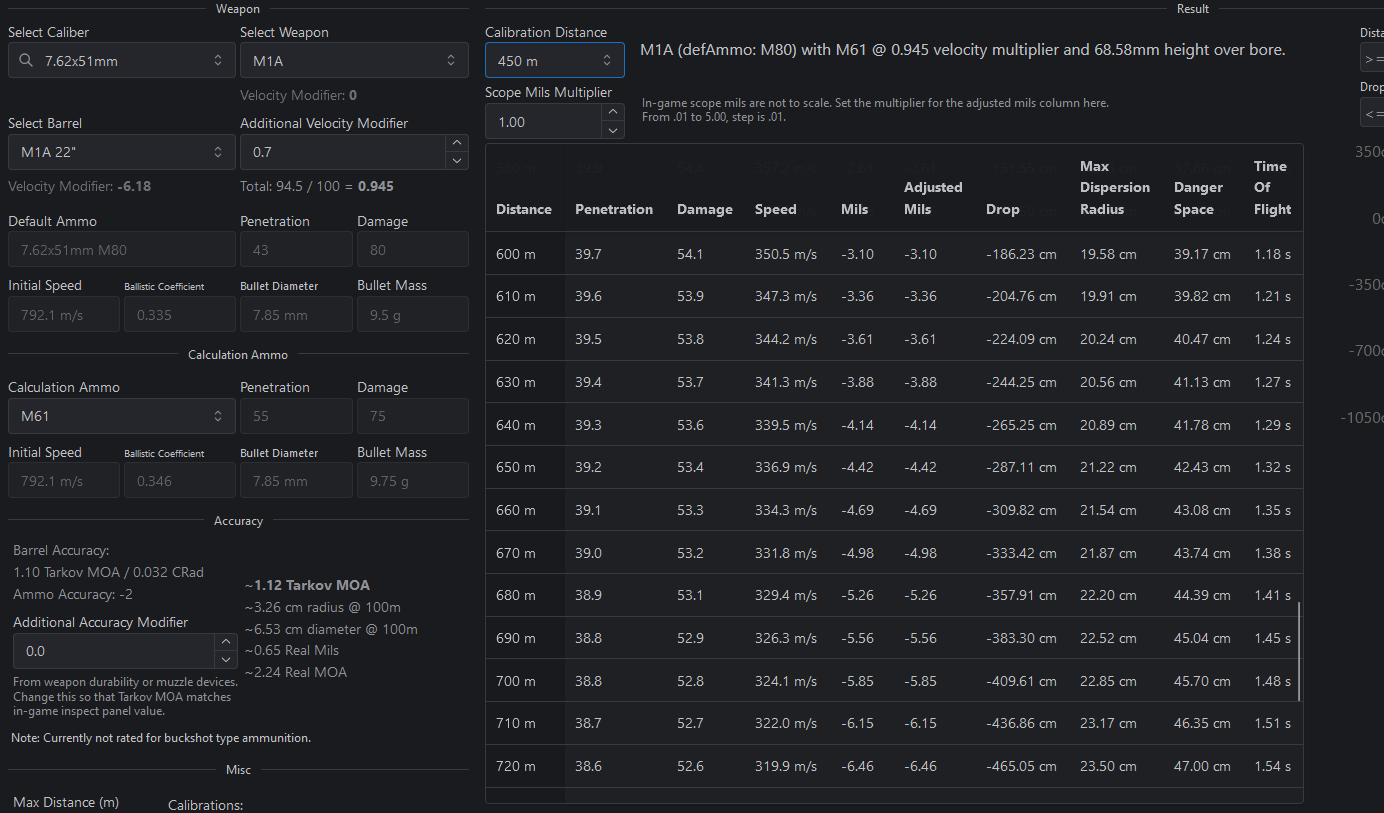Click the Time Of Flight column header

point(1272,188)
